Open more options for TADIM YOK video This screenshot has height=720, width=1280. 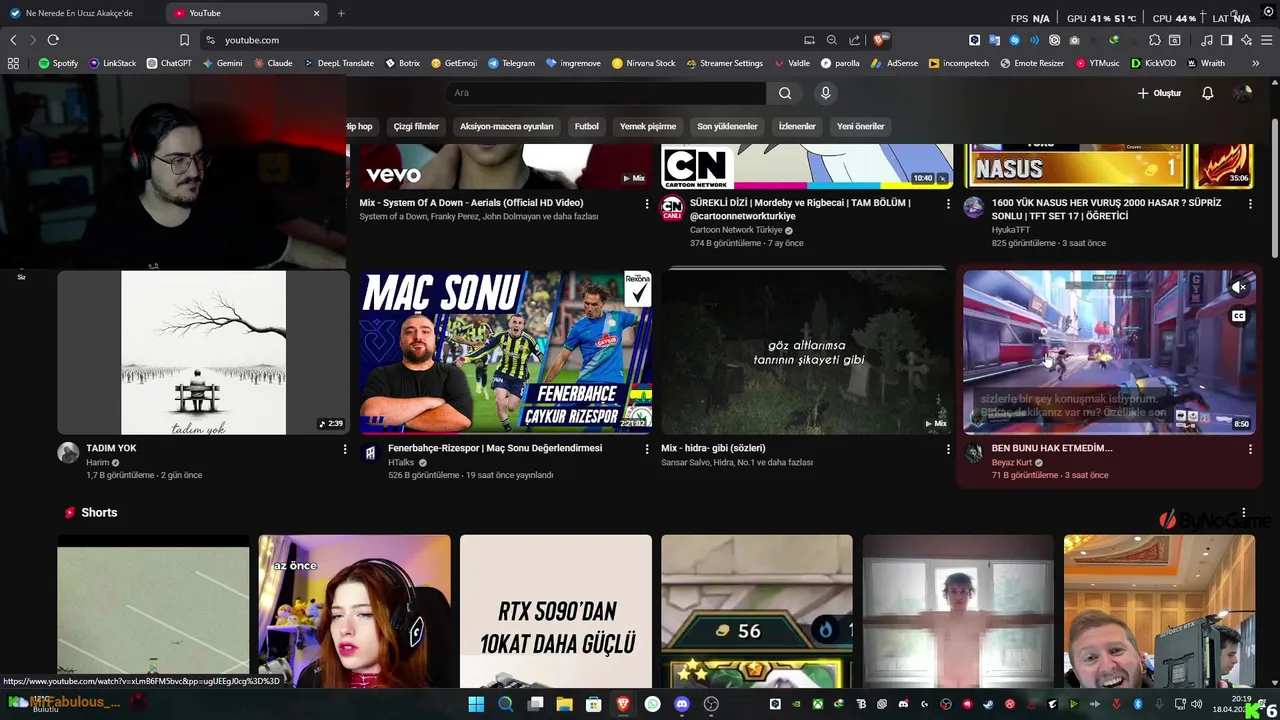(x=345, y=449)
